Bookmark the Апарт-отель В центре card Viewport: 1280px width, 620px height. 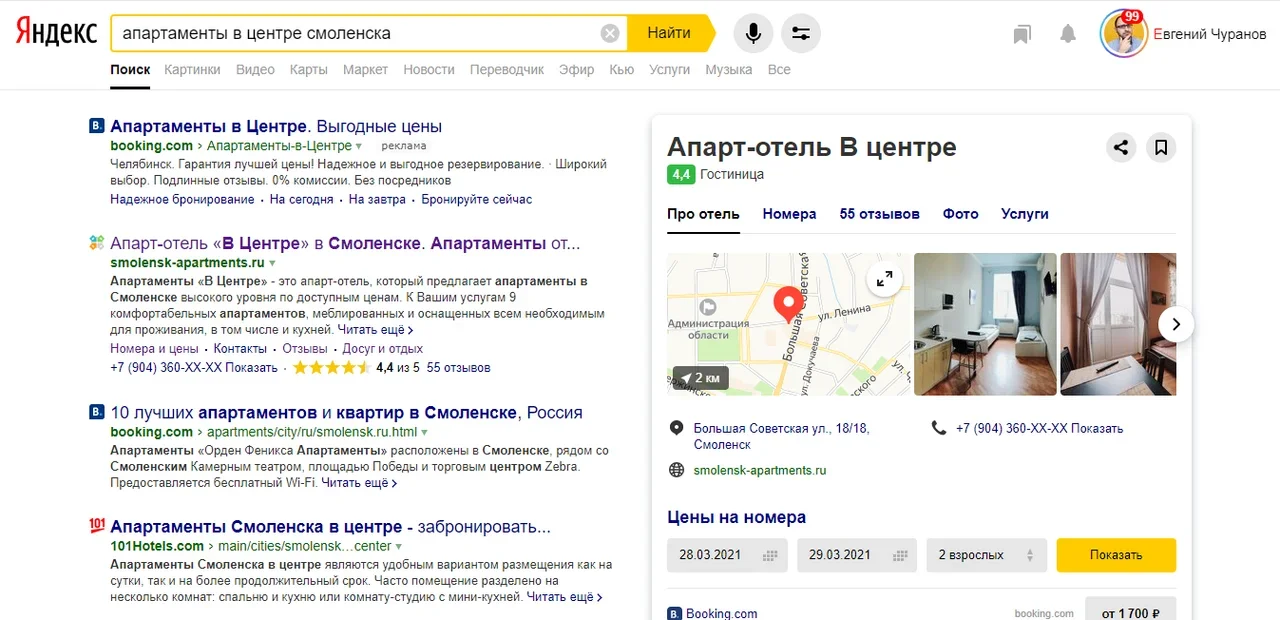(1161, 147)
